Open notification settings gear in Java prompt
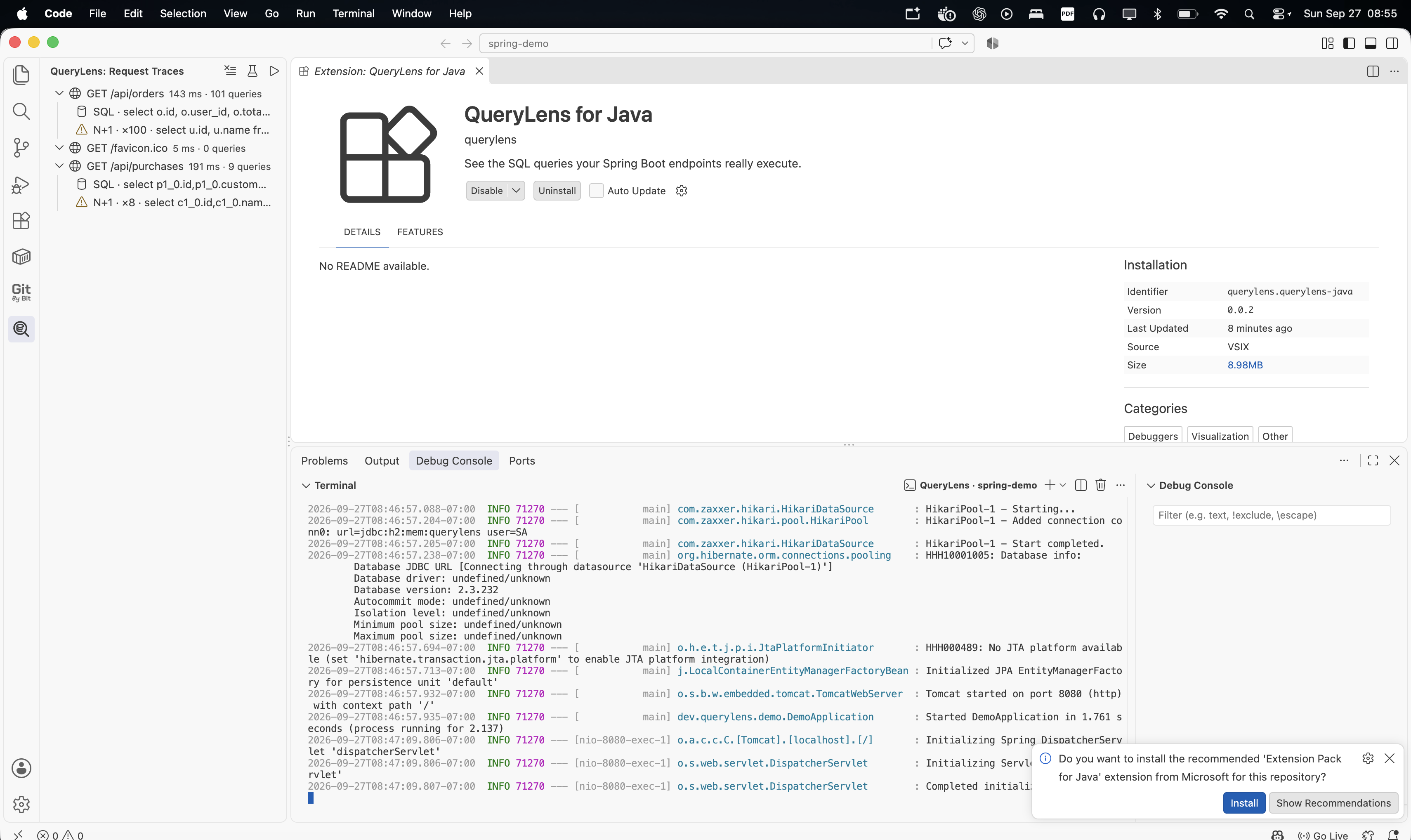This screenshot has height=840, width=1411. 1368,758
